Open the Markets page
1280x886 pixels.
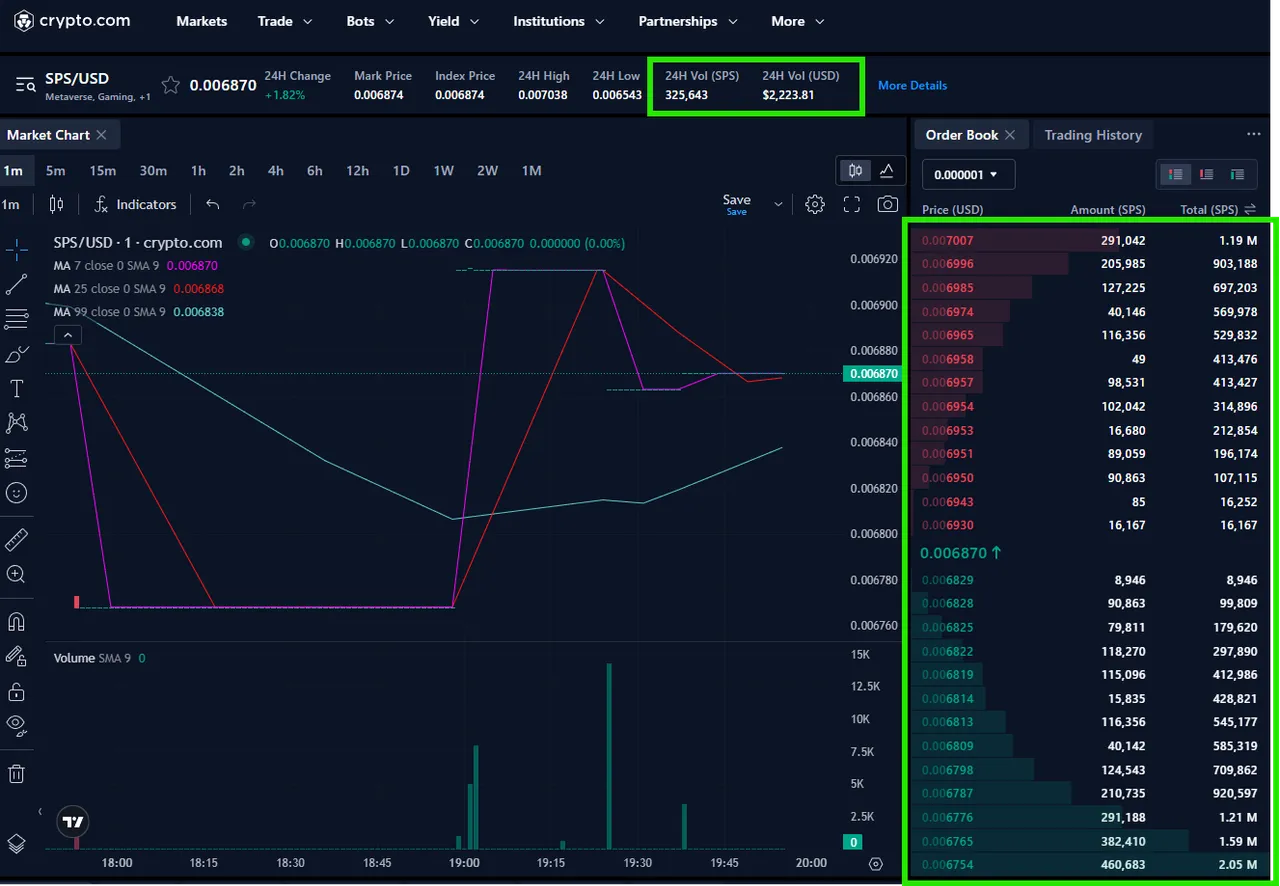pos(201,21)
